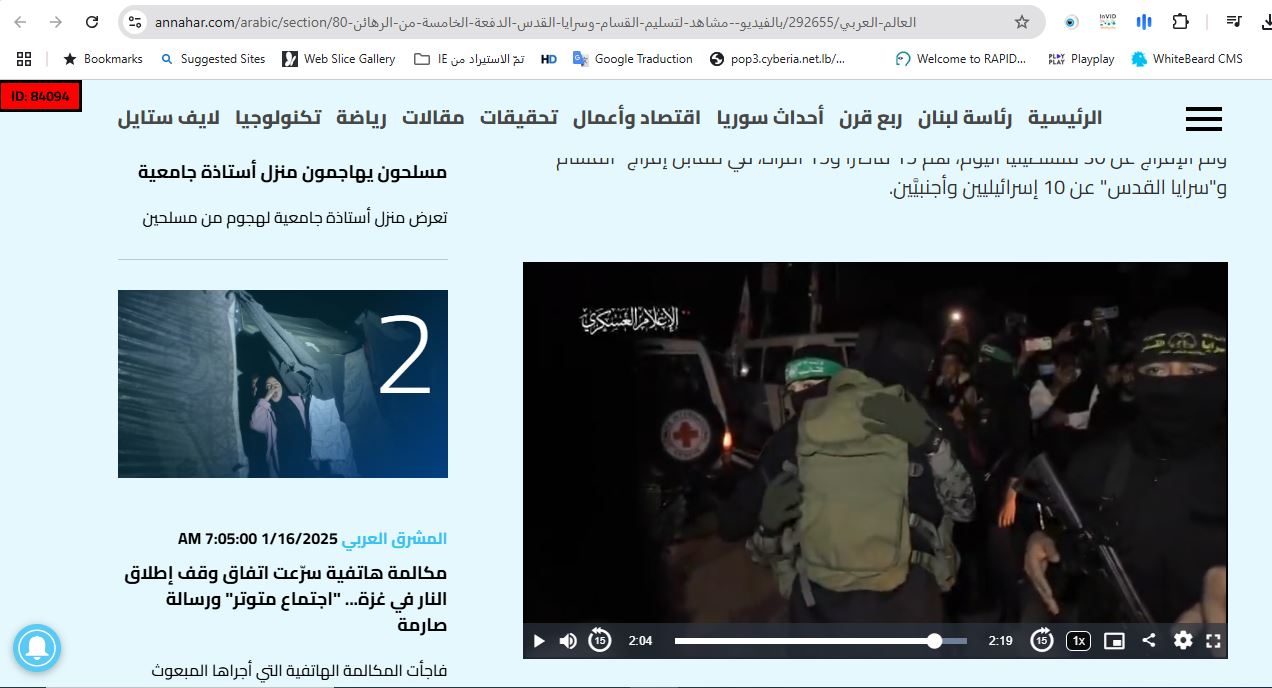Bookmark this page with star icon
1272x688 pixels.
(x=1021, y=22)
